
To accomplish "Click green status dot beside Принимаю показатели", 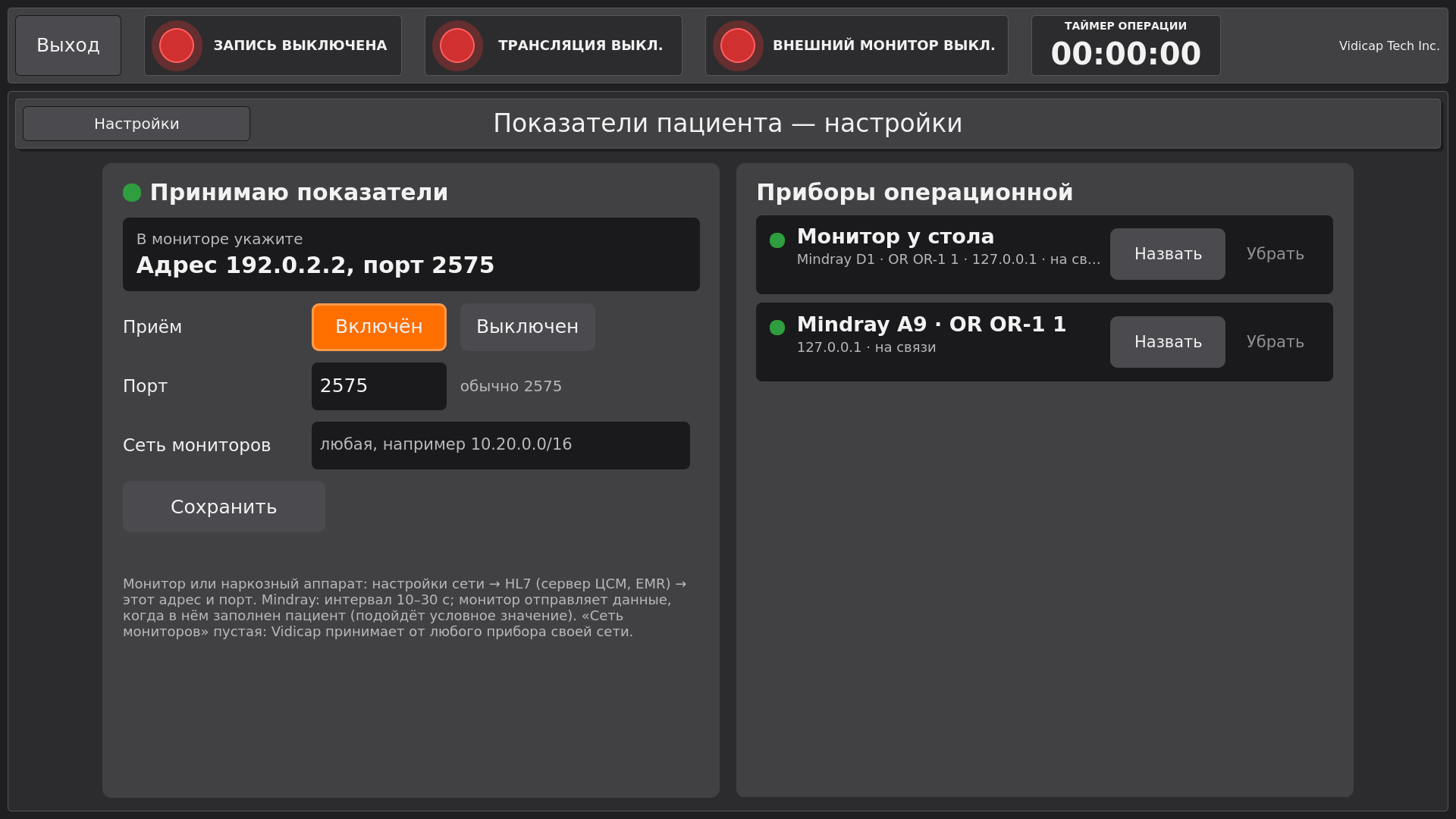I will click(132, 193).
